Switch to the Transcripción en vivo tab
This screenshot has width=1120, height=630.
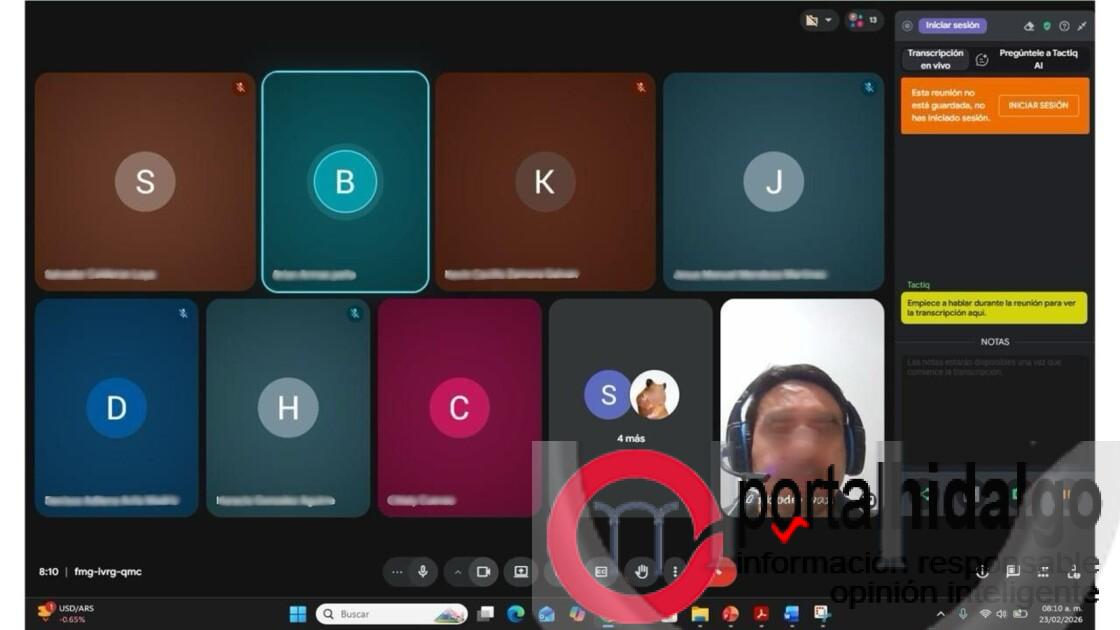pos(935,59)
